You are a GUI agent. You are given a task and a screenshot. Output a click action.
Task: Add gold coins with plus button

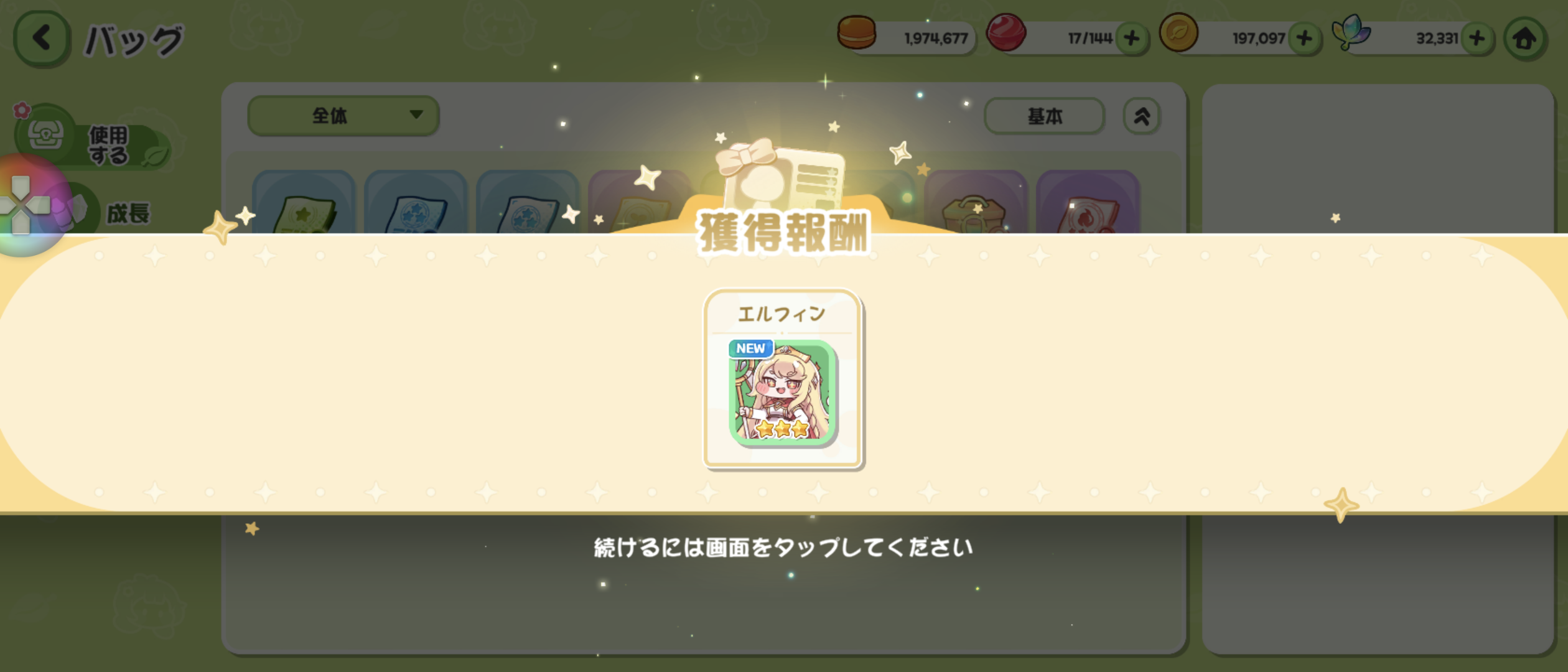coord(1304,39)
